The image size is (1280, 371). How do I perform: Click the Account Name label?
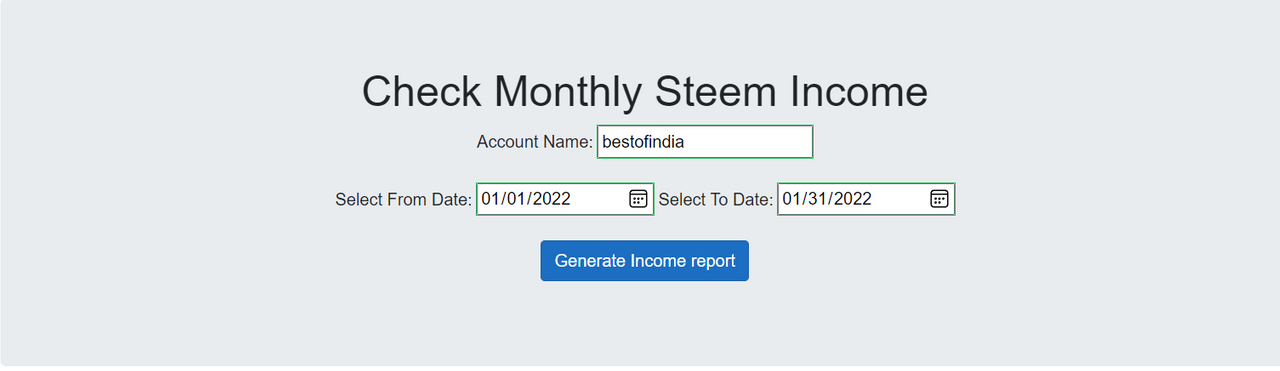[535, 142]
